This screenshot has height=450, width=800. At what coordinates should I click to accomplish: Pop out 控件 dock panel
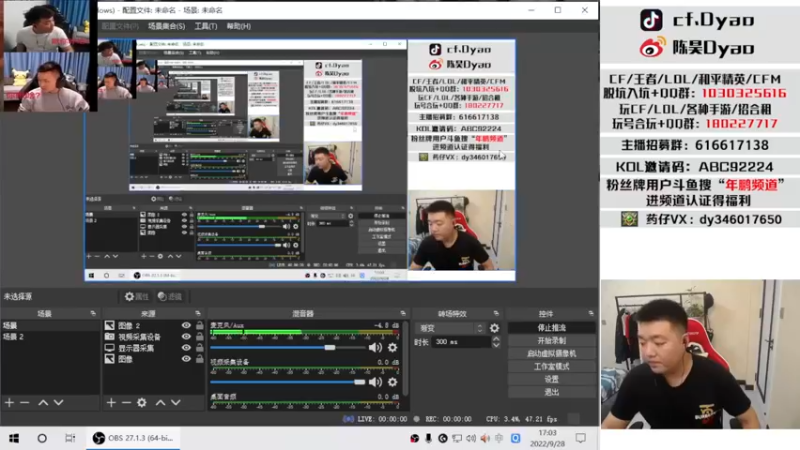(x=591, y=313)
